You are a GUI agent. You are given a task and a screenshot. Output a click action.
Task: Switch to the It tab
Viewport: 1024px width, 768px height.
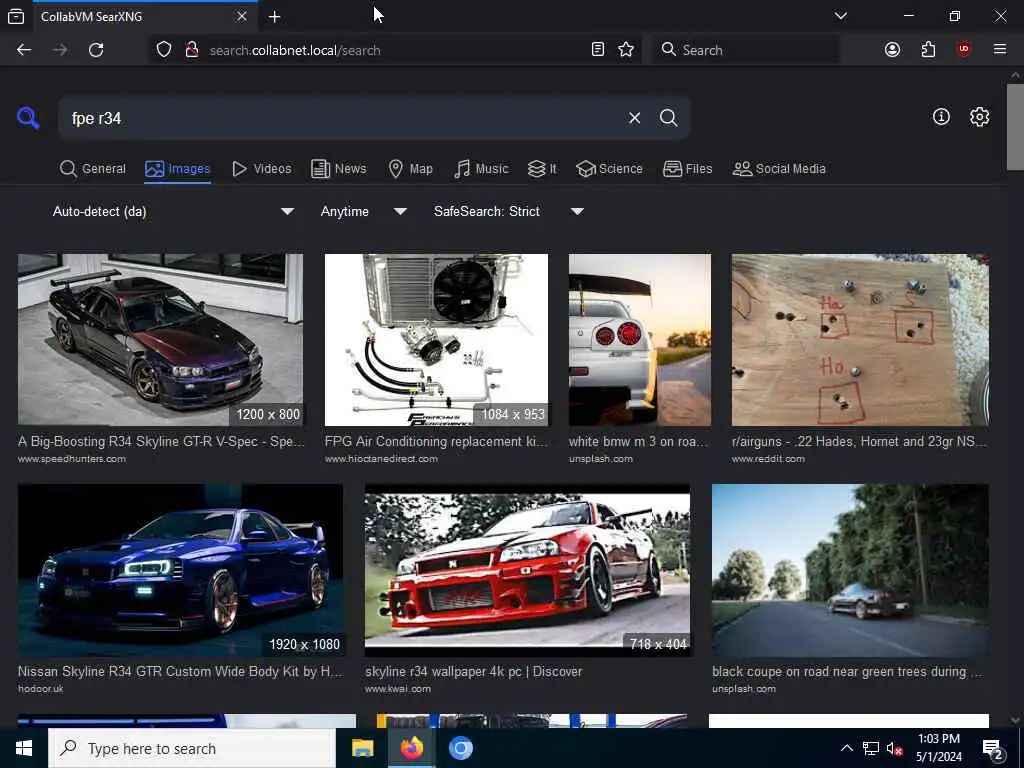542,168
